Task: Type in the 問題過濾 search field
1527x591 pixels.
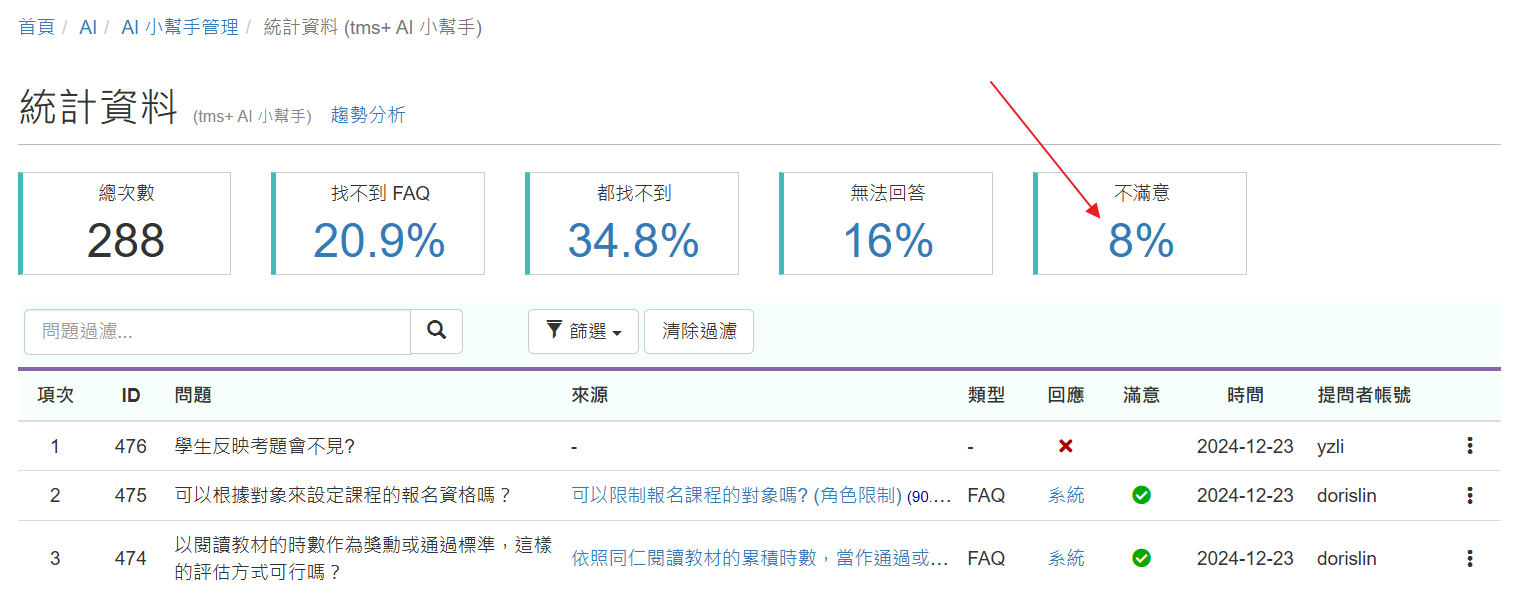Action: [x=217, y=331]
